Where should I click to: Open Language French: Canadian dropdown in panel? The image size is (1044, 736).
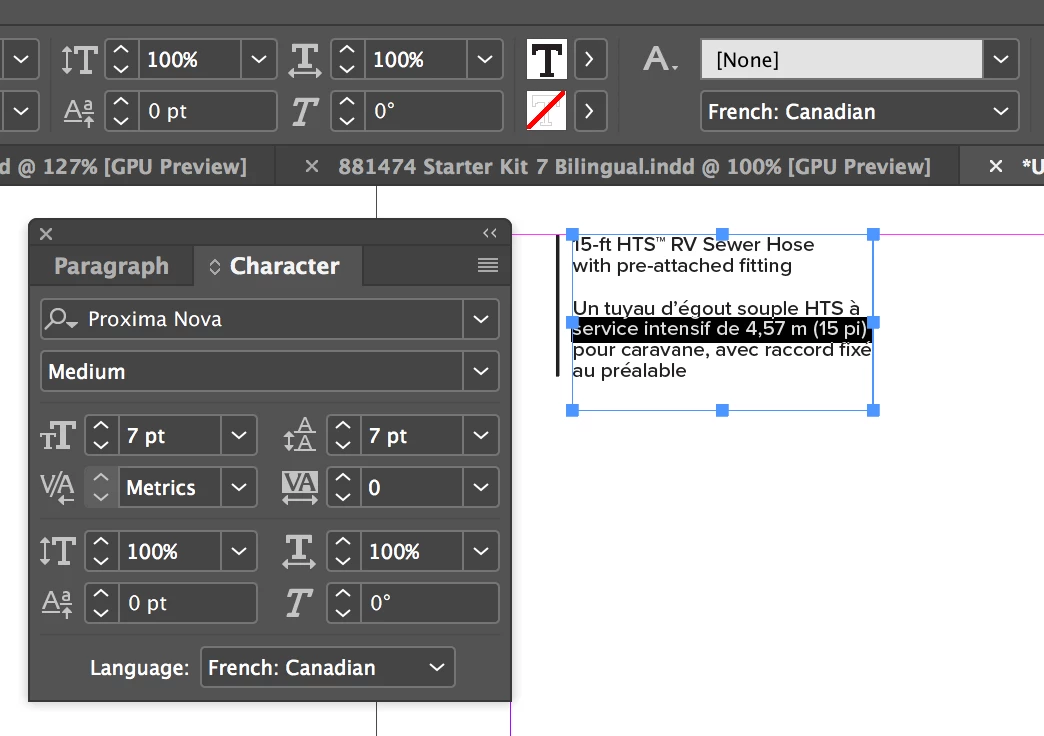(328, 667)
